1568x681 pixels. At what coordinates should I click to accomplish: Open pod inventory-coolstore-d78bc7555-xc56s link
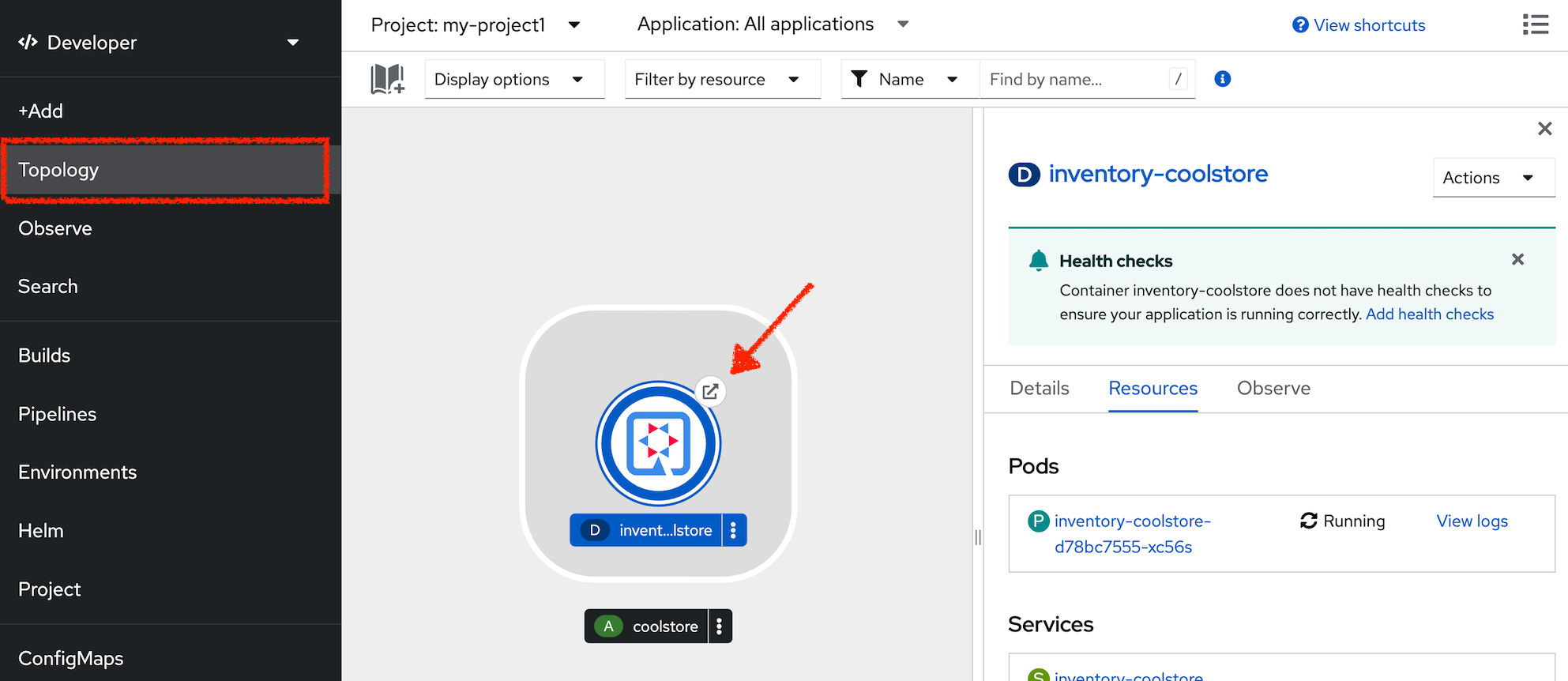pyautogui.click(x=1132, y=534)
